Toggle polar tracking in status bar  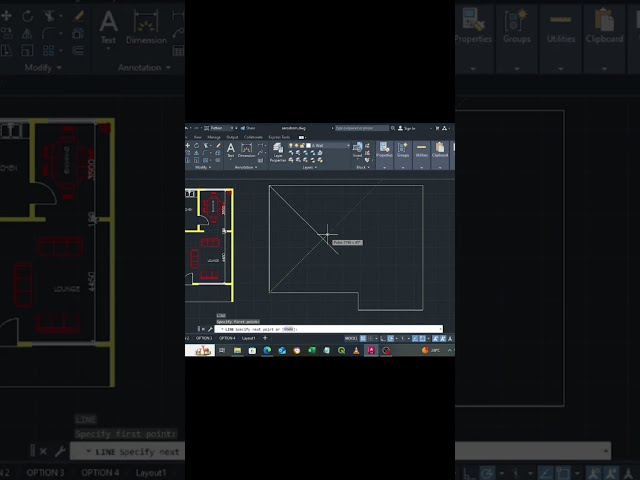coord(391,338)
